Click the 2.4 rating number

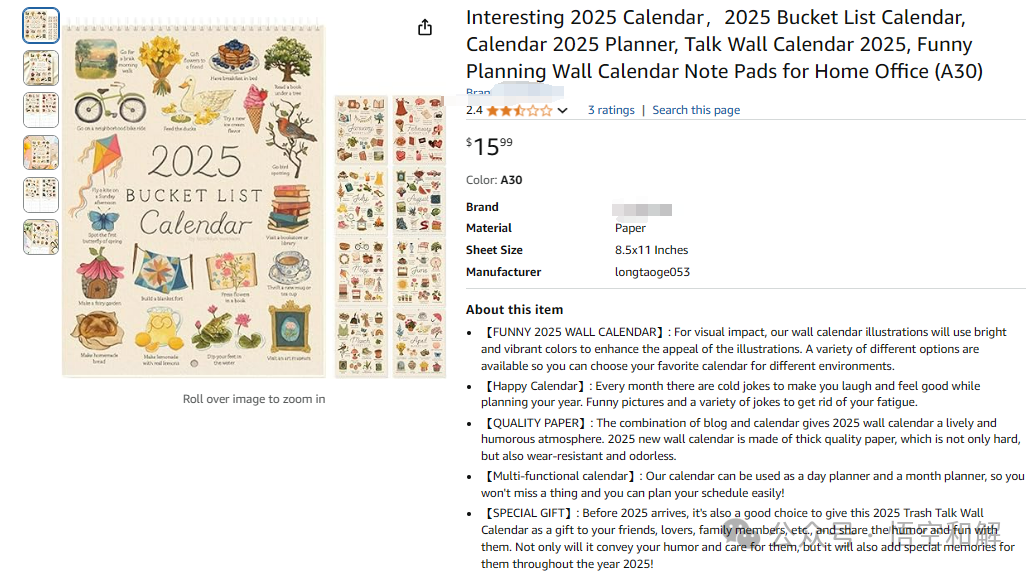[474, 110]
